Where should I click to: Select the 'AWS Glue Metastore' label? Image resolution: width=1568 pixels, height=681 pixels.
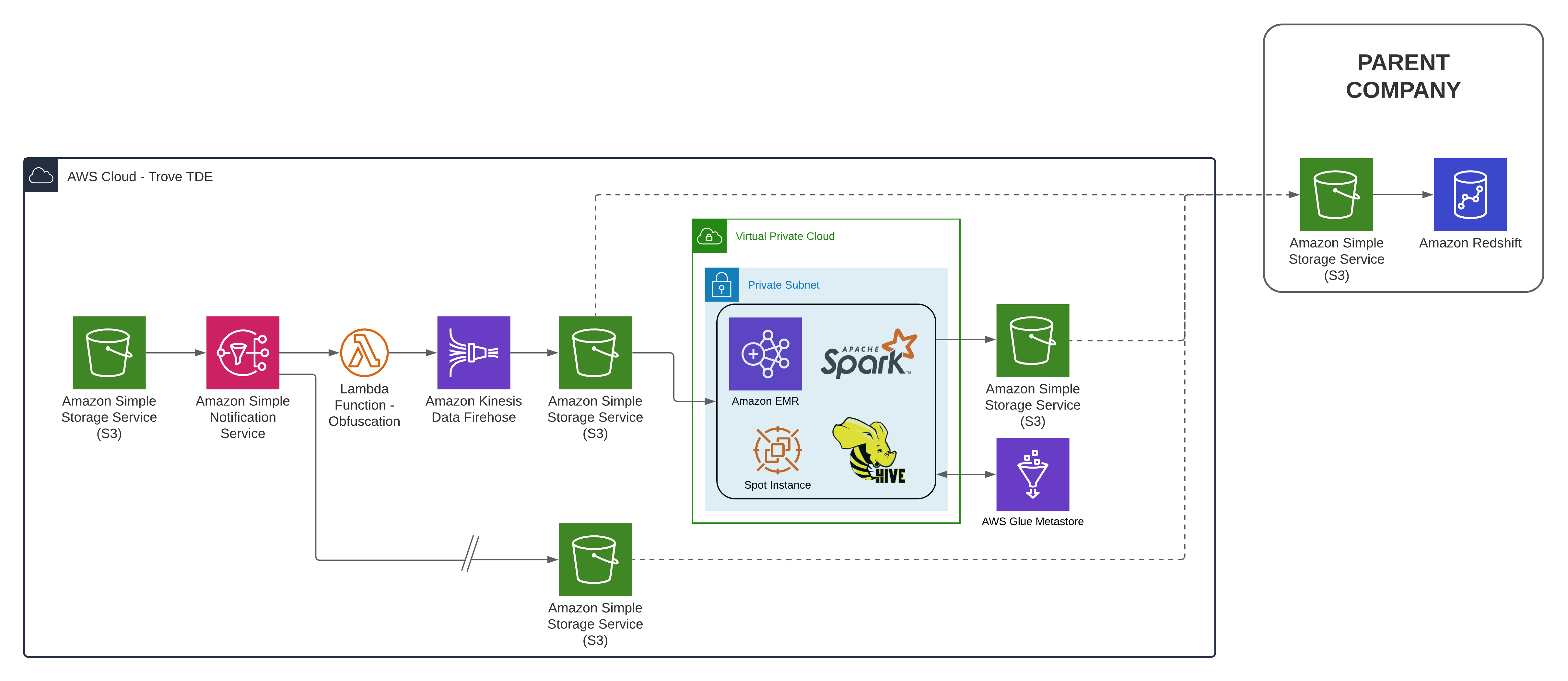point(1032,521)
